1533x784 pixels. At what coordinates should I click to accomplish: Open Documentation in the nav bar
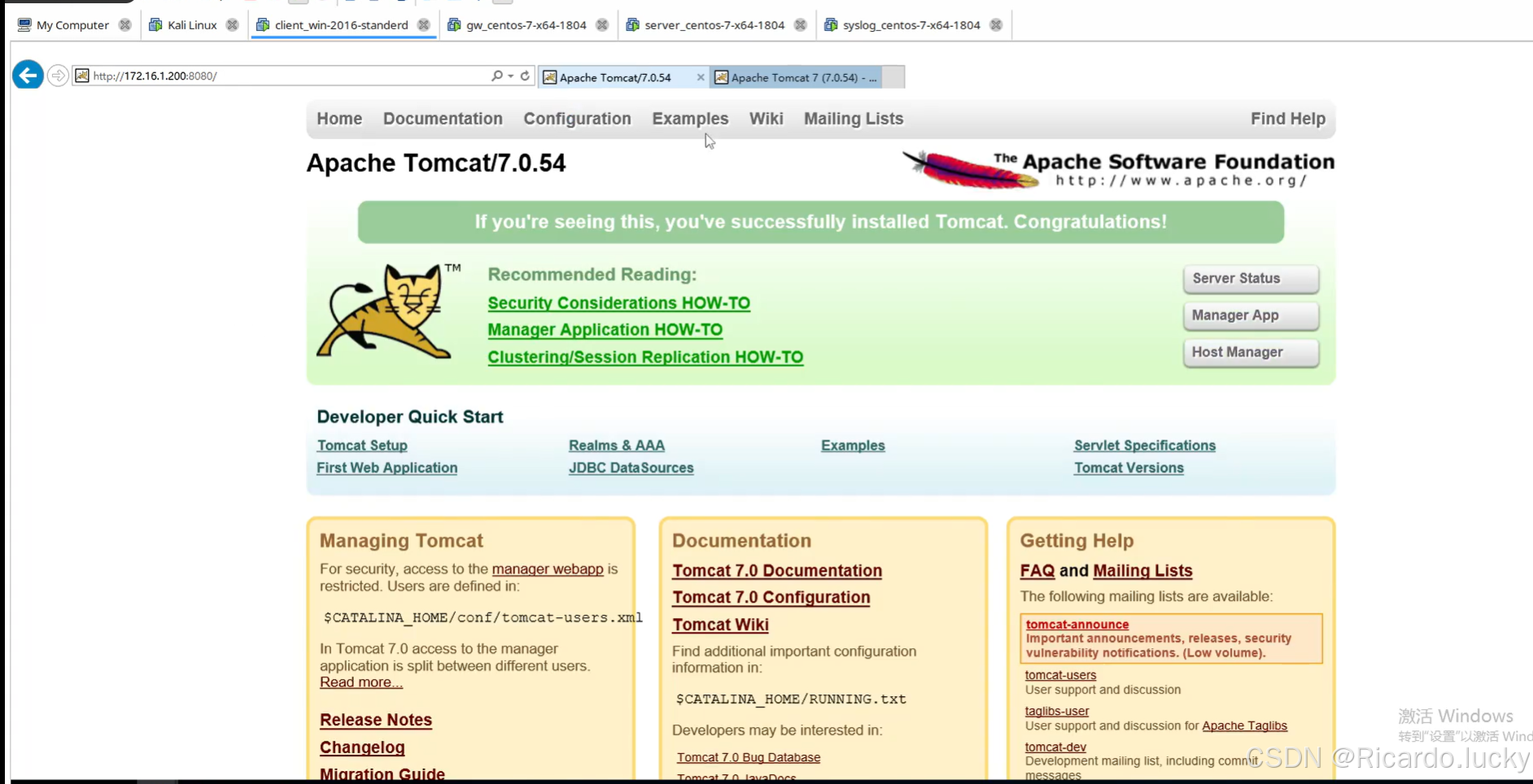(443, 119)
